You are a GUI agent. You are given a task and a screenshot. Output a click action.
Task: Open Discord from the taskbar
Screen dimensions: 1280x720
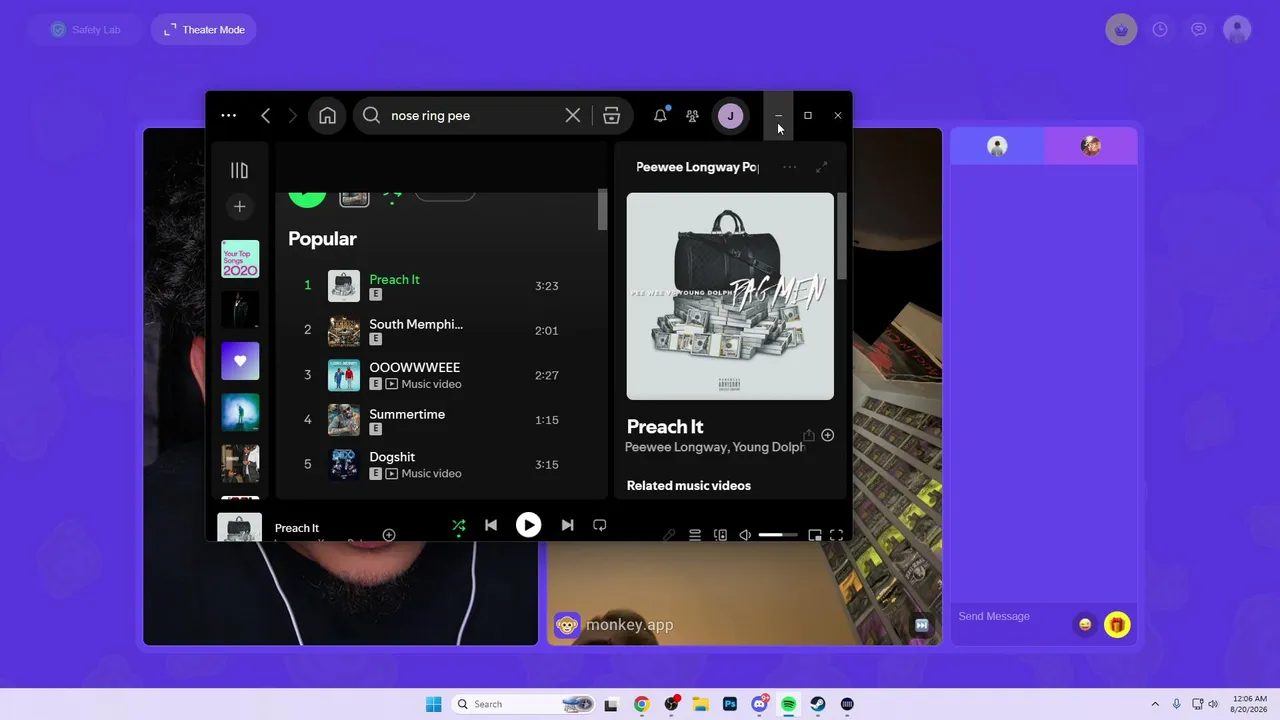coord(759,704)
